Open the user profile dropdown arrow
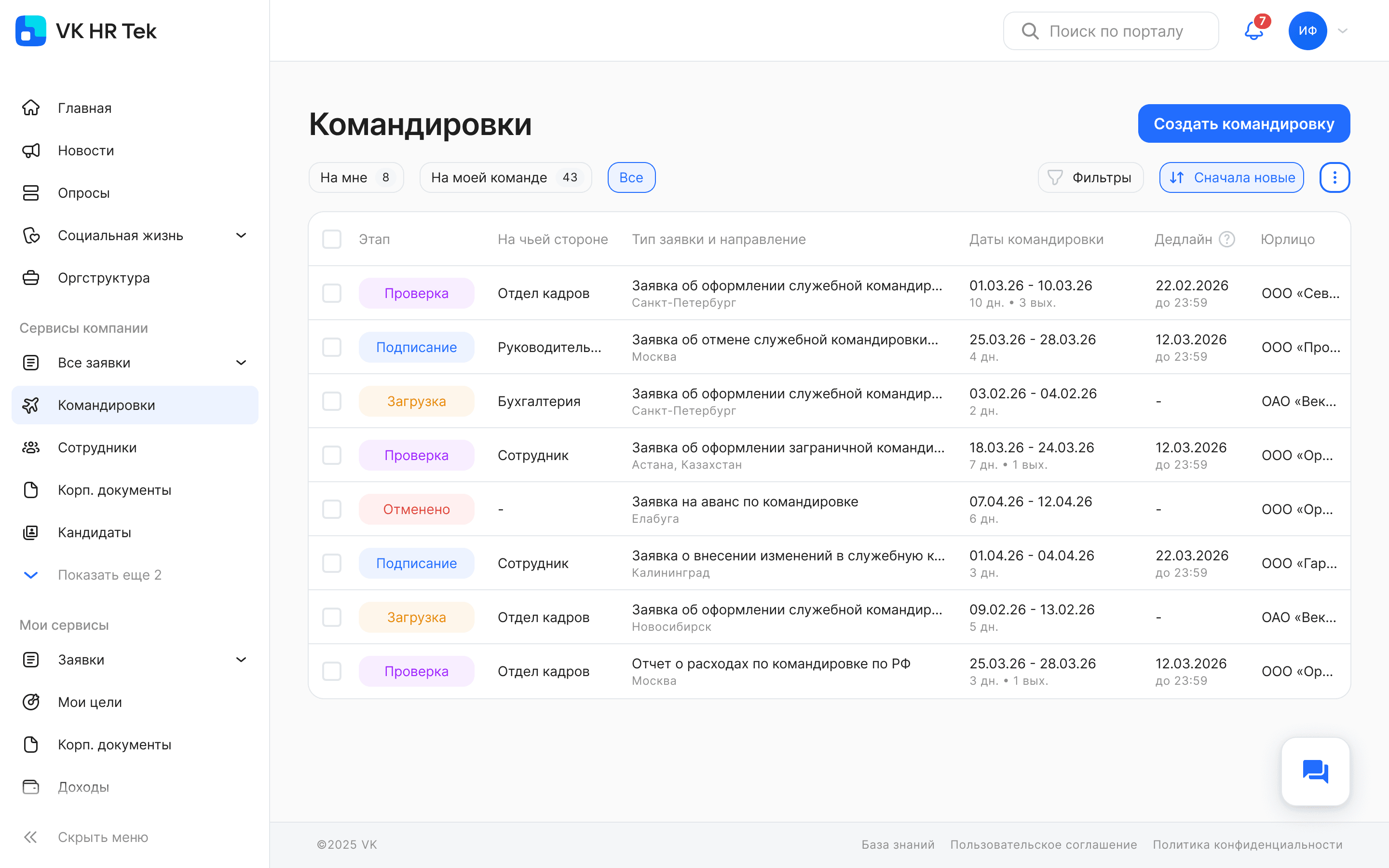Screen dimensions: 1389x868 [x=1343, y=31]
